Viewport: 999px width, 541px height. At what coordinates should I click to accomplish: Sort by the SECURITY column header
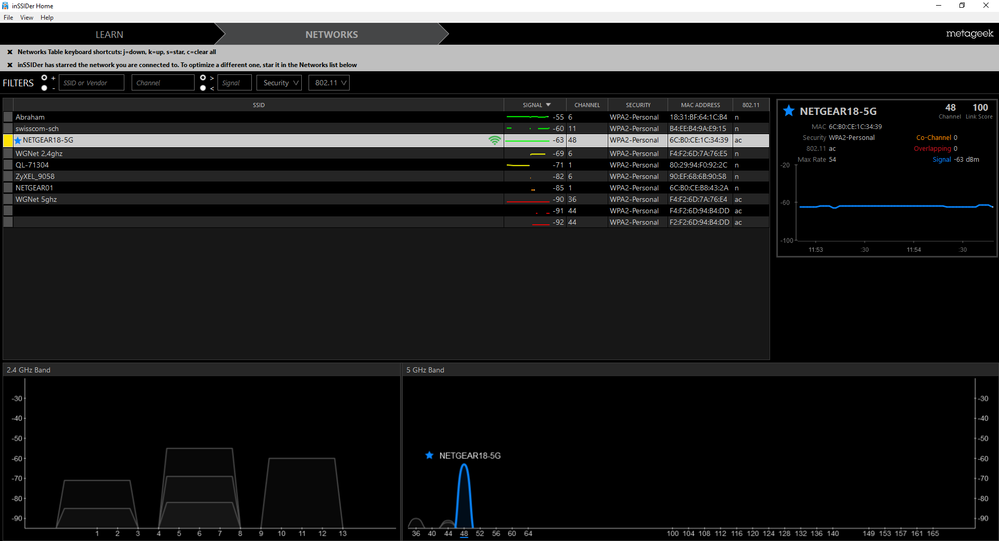click(638, 105)
